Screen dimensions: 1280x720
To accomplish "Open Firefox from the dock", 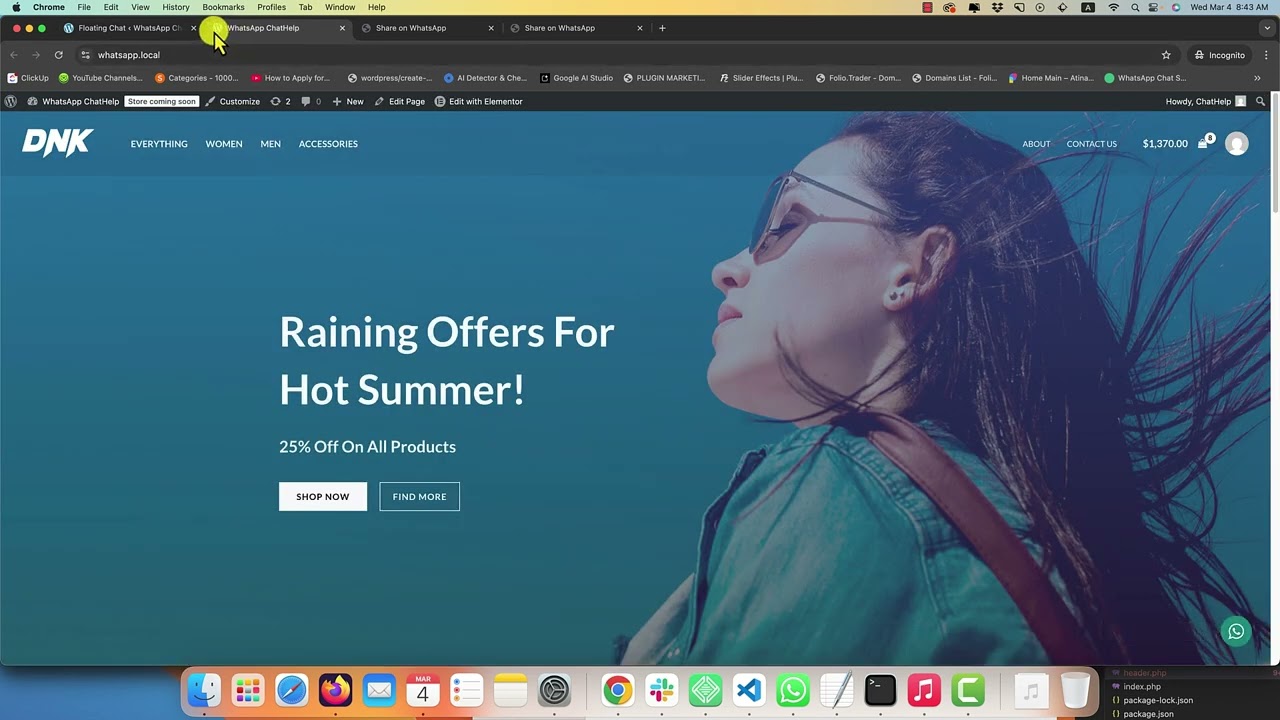I will coord(336,690).
